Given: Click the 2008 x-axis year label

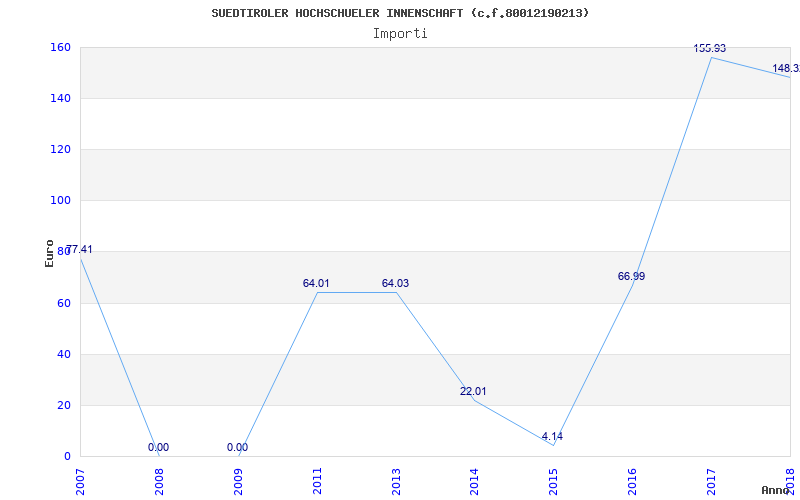Looking at the screenshot, I should click(x=159, y=482).
